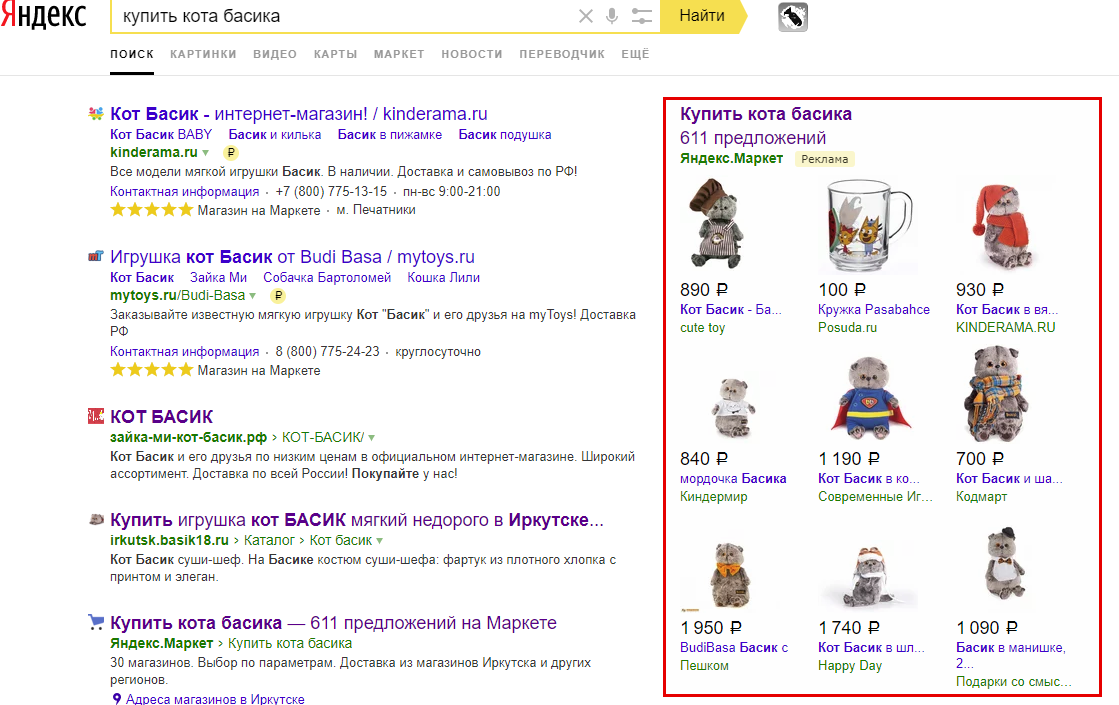1119x705 pixels.
Task: Click the Найти search button
Action: tap(703, 16)
